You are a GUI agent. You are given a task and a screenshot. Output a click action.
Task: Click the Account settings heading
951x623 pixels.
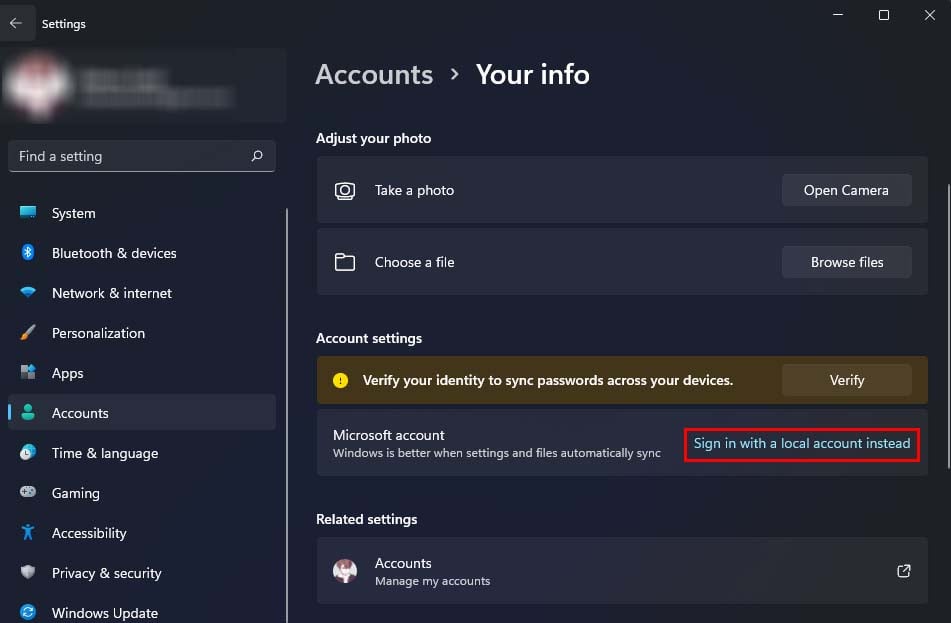click(369, 338)
